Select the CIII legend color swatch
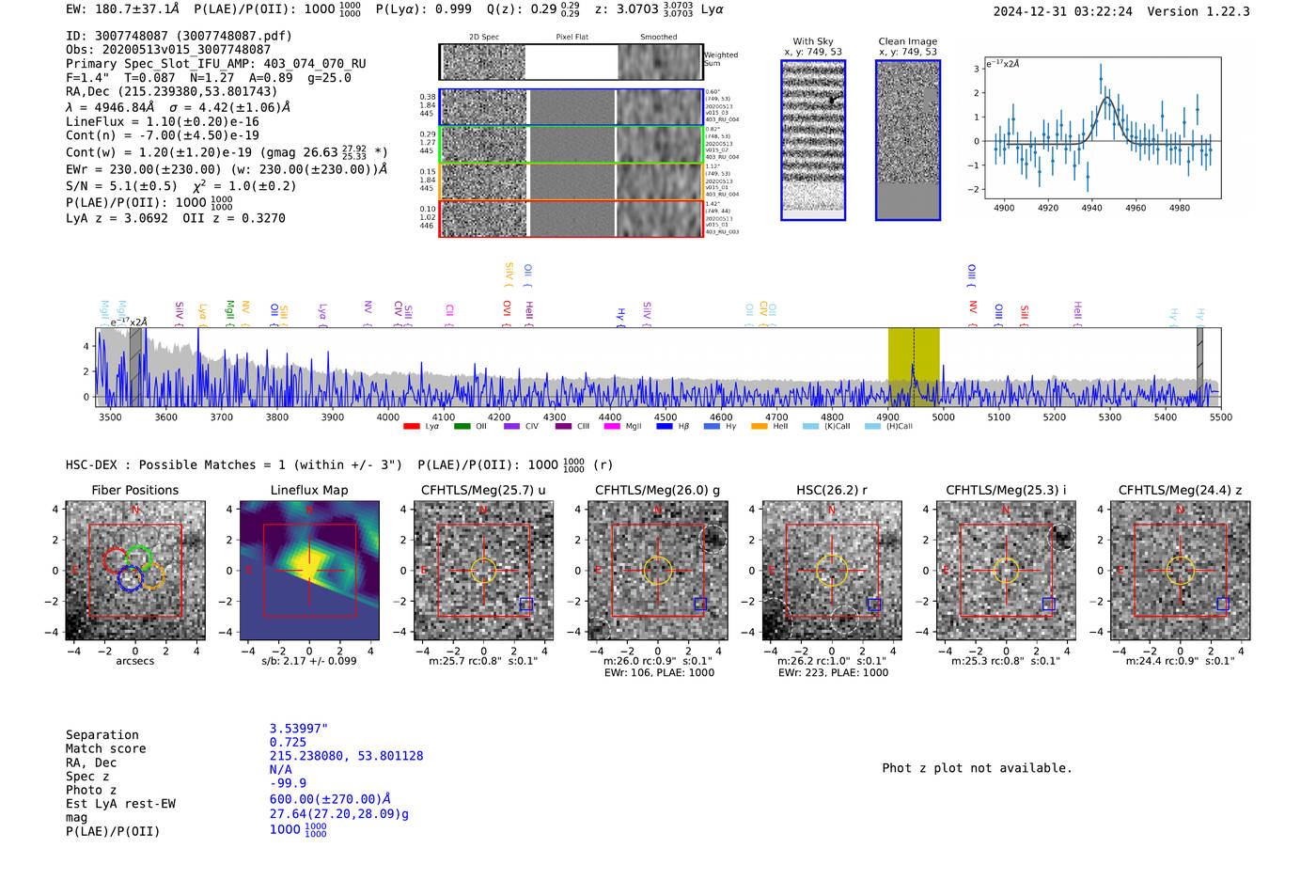This screenshot has height=896, width=1316. (563, 427)
